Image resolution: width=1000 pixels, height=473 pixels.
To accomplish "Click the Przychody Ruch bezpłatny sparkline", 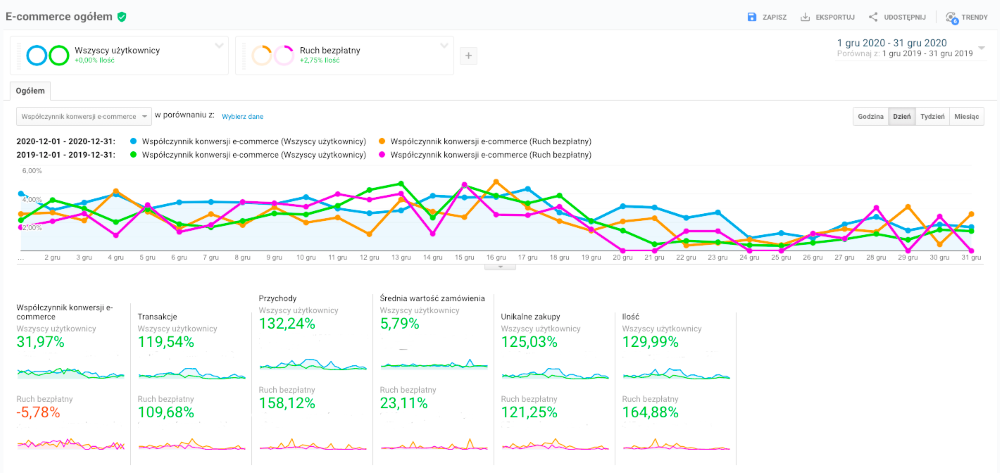I will 312,444.
